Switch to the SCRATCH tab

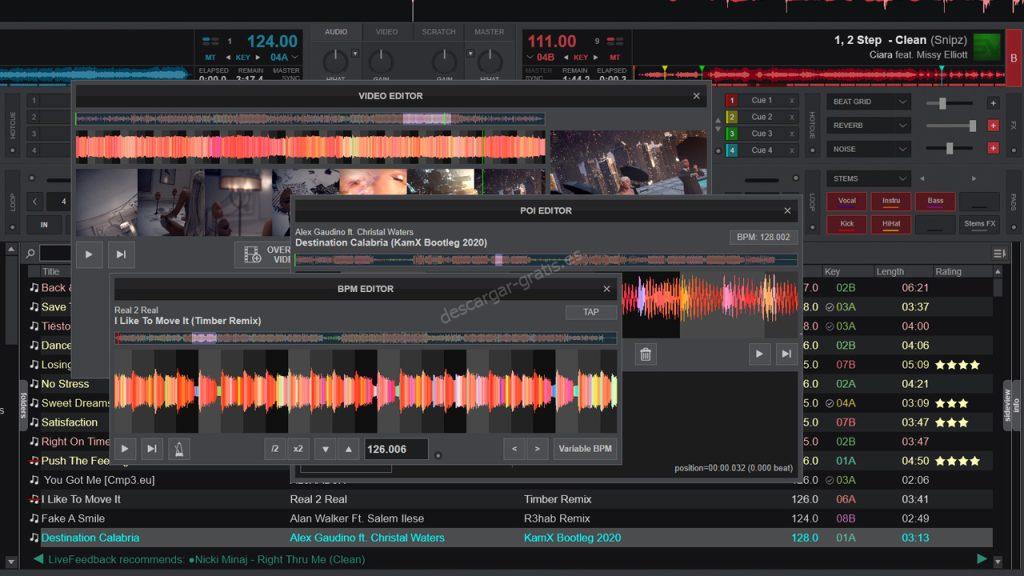coord(438,32)
